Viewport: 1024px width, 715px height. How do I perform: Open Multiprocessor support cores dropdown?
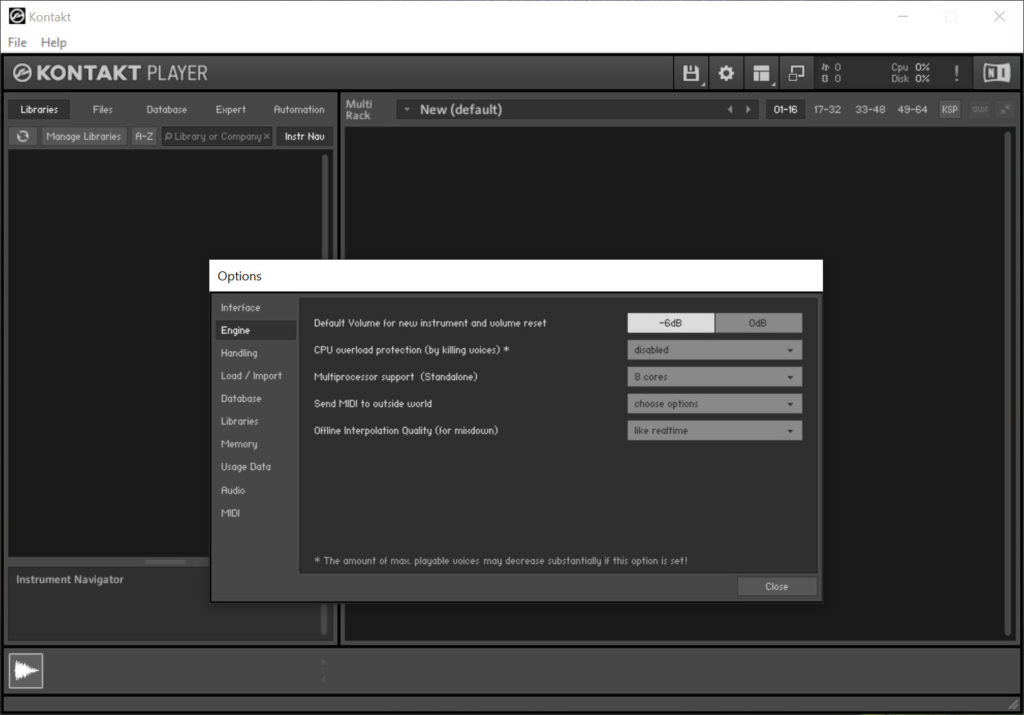coord(714,377)
